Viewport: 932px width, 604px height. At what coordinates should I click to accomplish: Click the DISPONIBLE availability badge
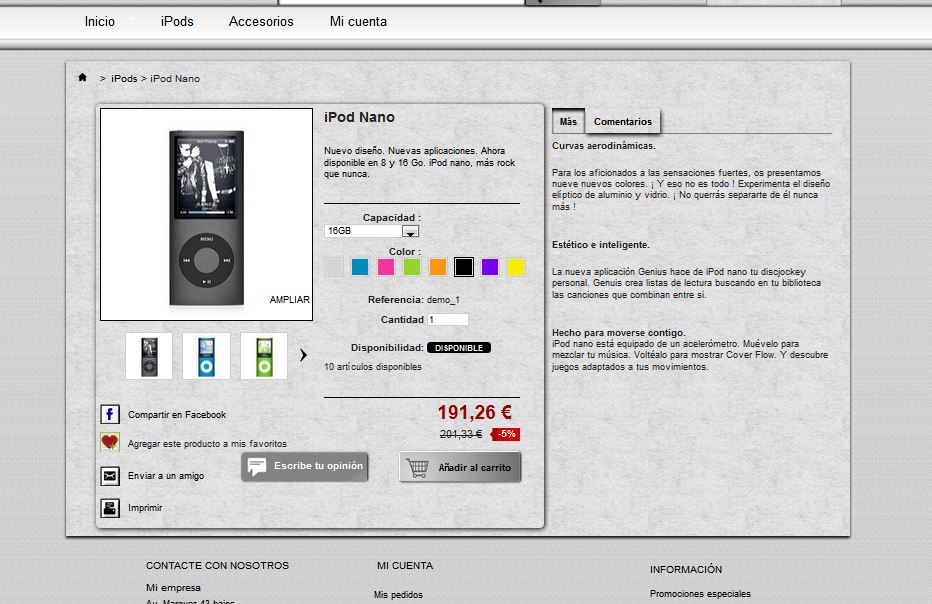(x=459, y=348)
